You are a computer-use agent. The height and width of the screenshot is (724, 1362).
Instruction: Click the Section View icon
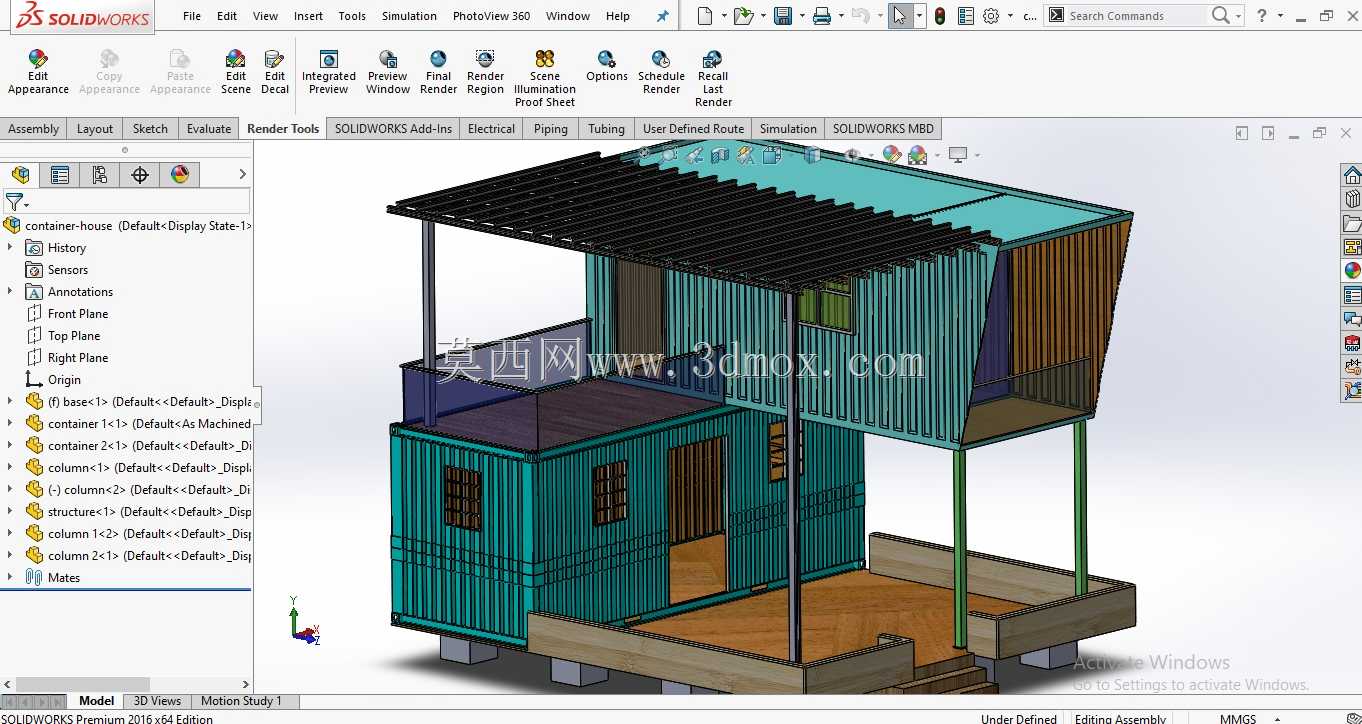point(719,155)
